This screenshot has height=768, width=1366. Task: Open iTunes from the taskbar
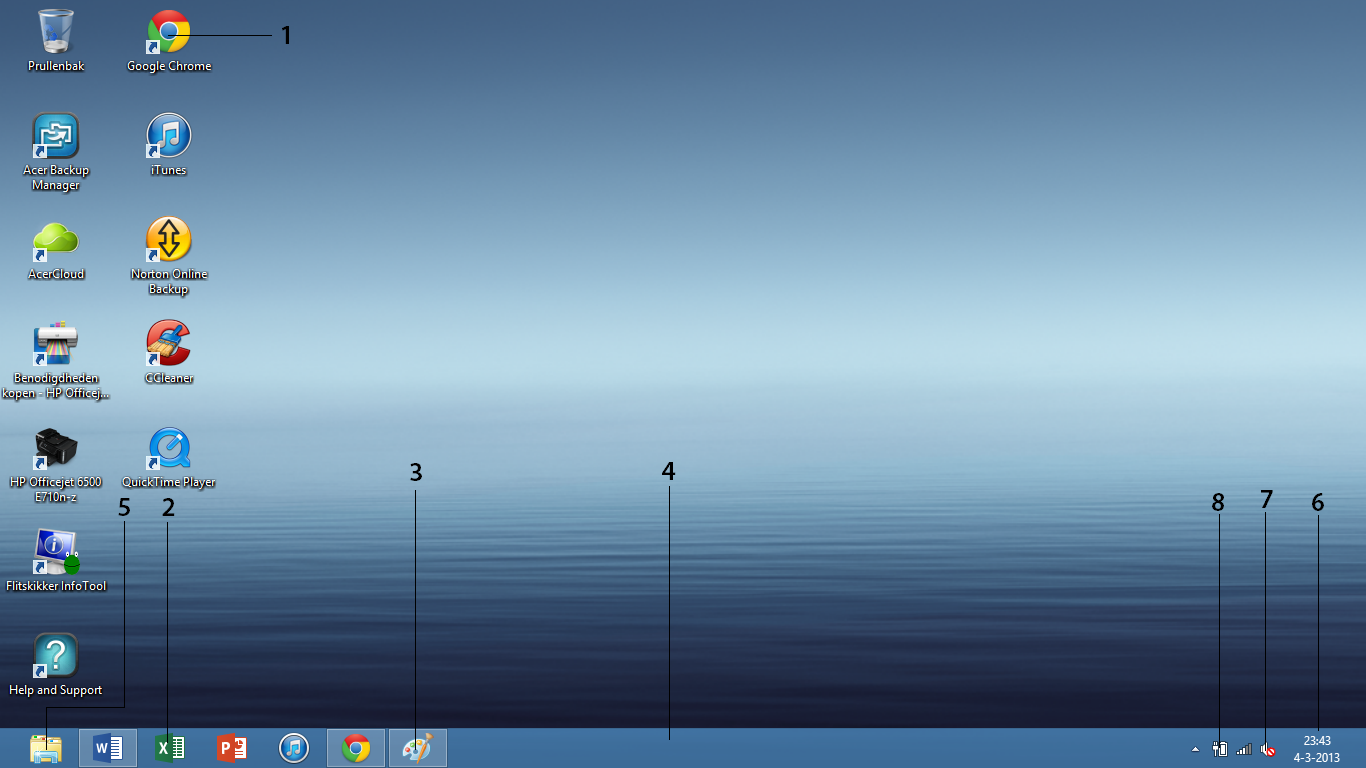(294, 748)
